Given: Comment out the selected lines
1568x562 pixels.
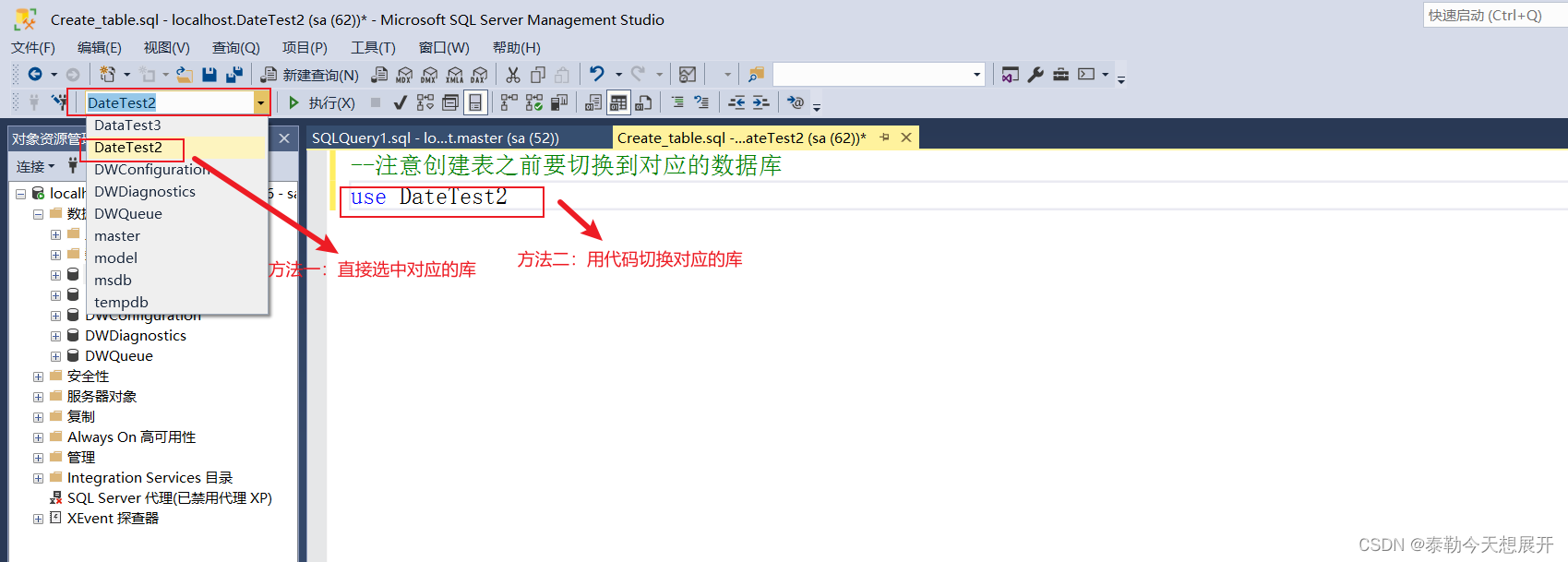Looking at the screenshot, I should 677,102.
